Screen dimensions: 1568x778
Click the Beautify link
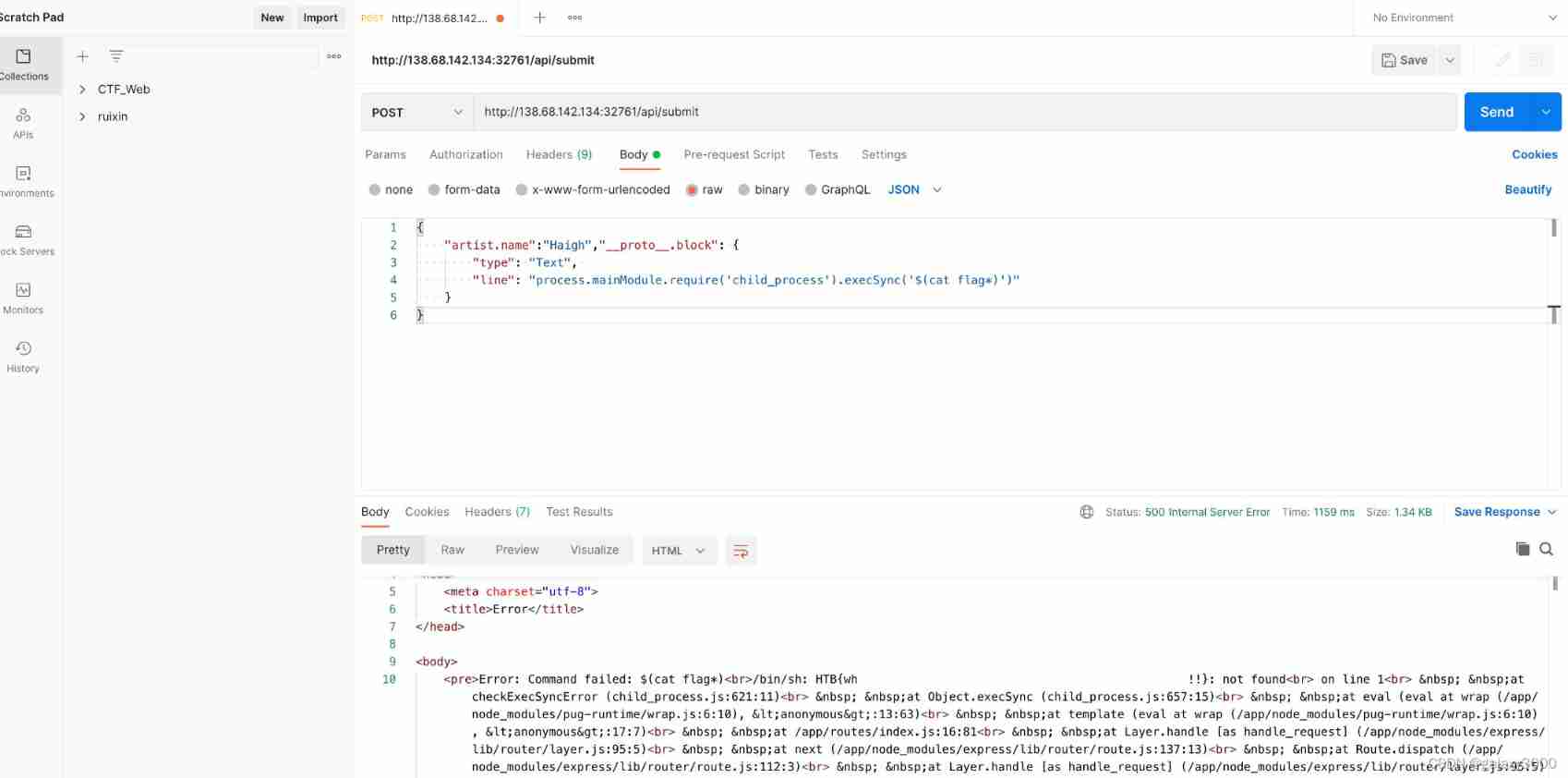1528,189
